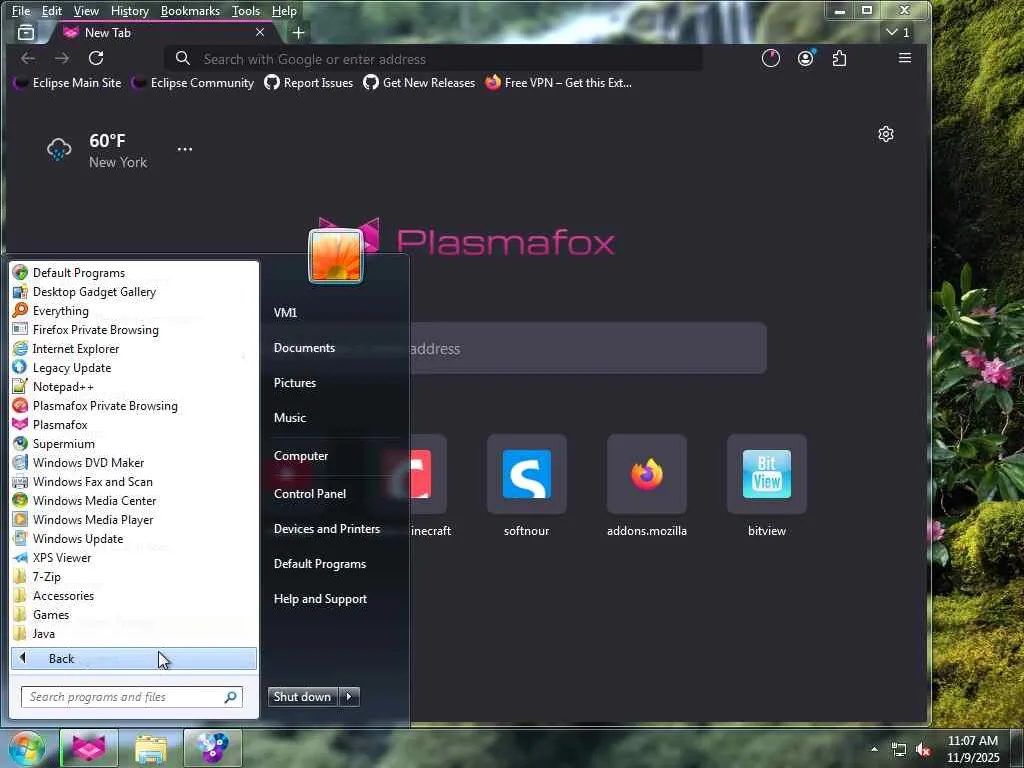Click the user account picture in Start menu
Screen dimensions: 1024x768
pos(336,256)
